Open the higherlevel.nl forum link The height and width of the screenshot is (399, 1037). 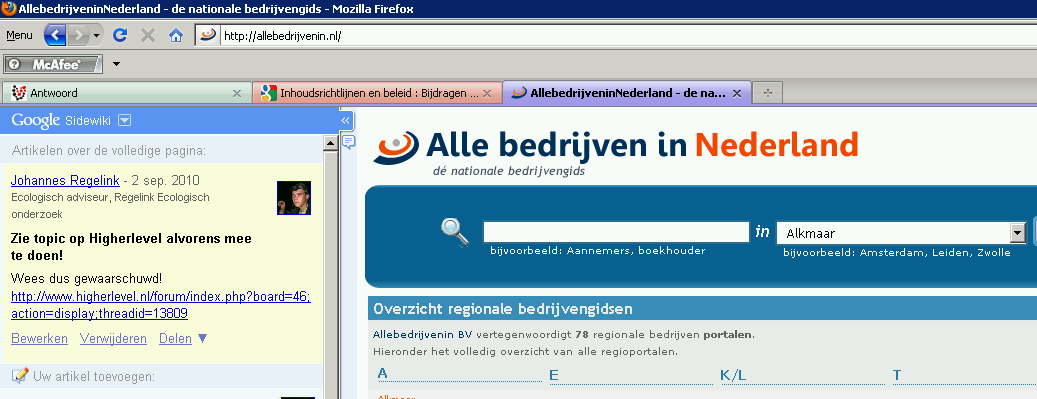click(161, 305)
